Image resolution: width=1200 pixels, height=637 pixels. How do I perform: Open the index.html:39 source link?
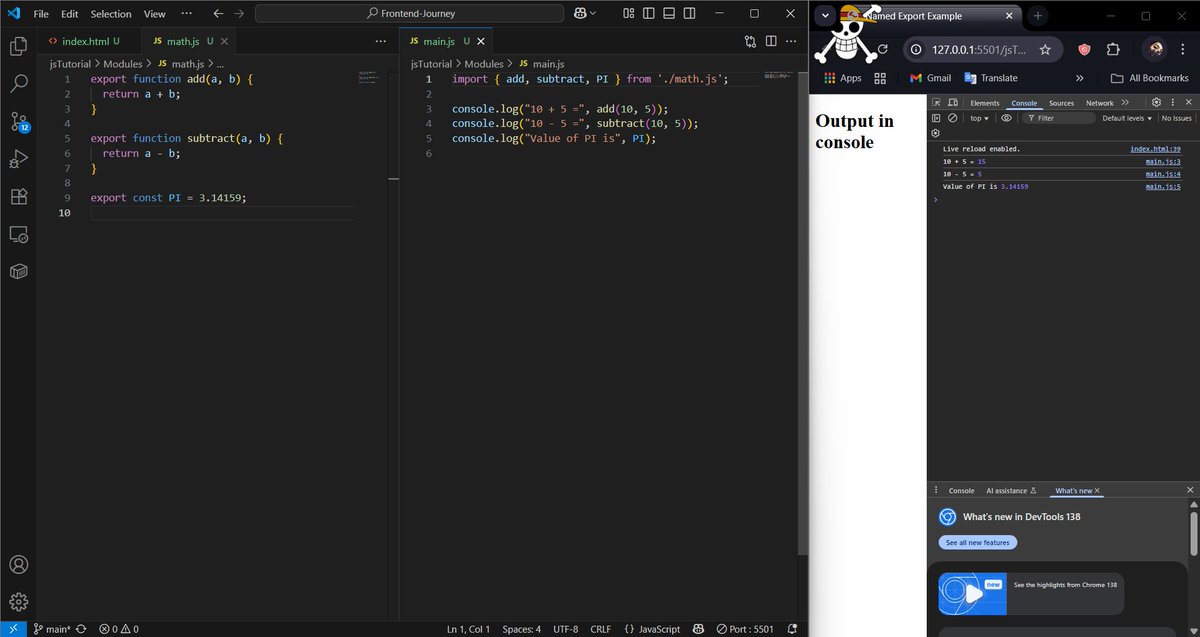click(x=1155, y=148)
